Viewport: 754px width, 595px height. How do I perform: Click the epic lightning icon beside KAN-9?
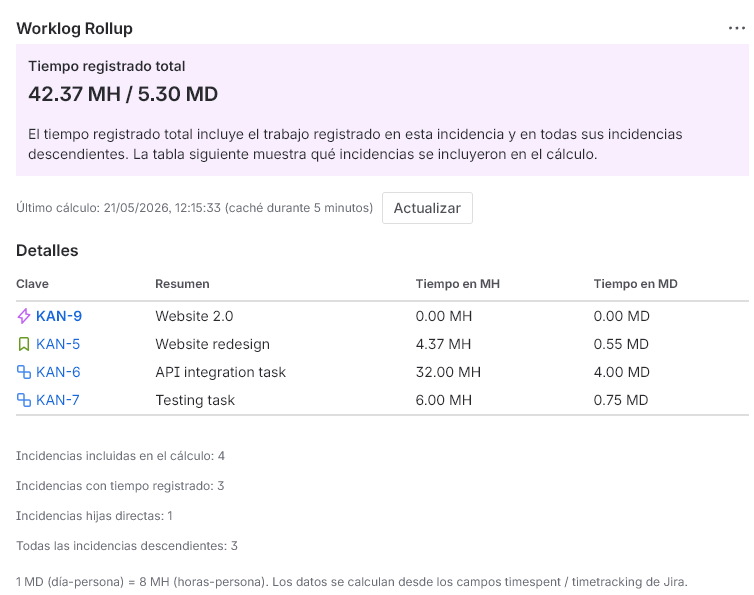click(x=24, y=316)
